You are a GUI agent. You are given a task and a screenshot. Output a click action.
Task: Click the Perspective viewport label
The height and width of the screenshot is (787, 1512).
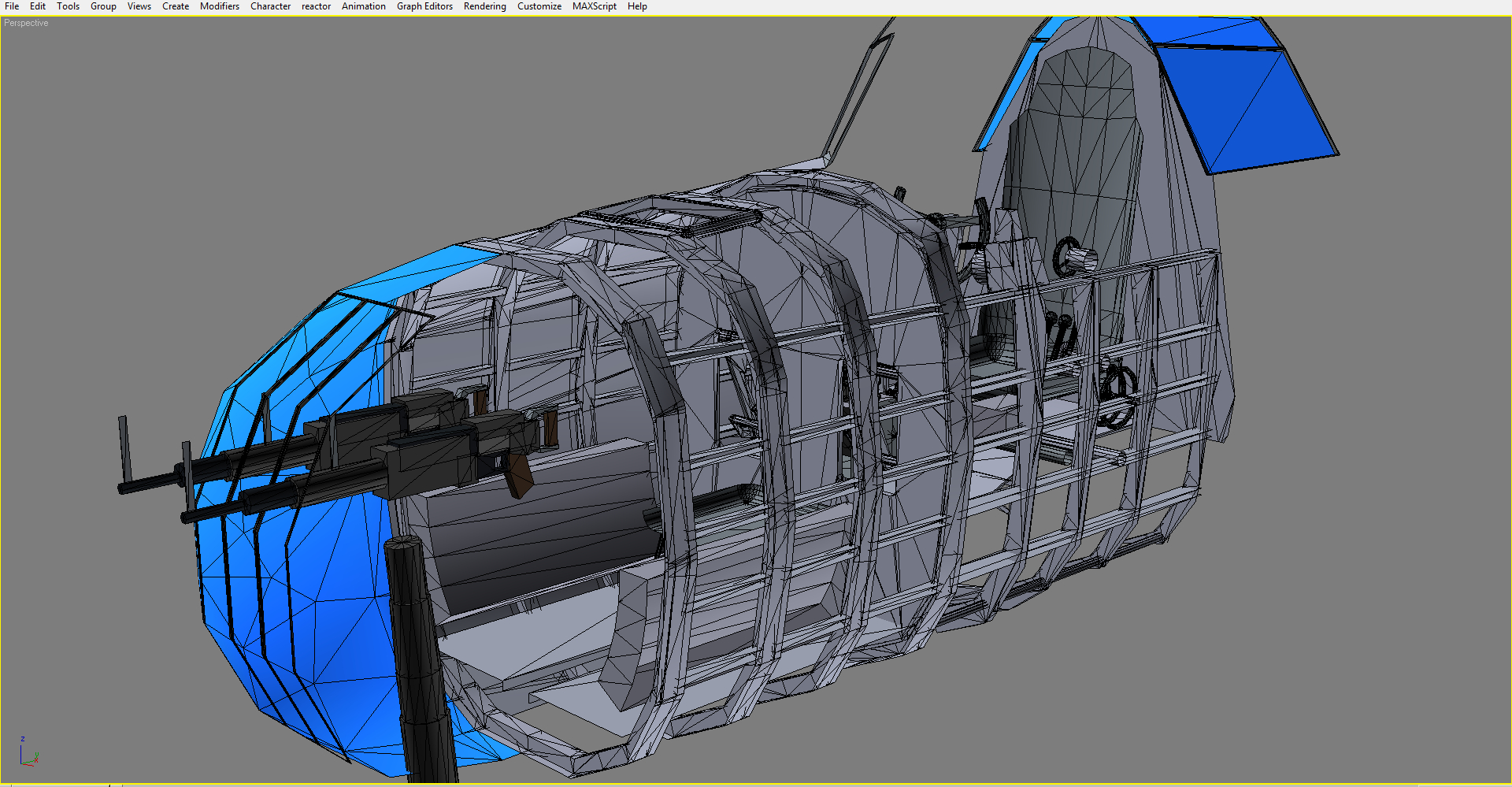tap(26, 23)
